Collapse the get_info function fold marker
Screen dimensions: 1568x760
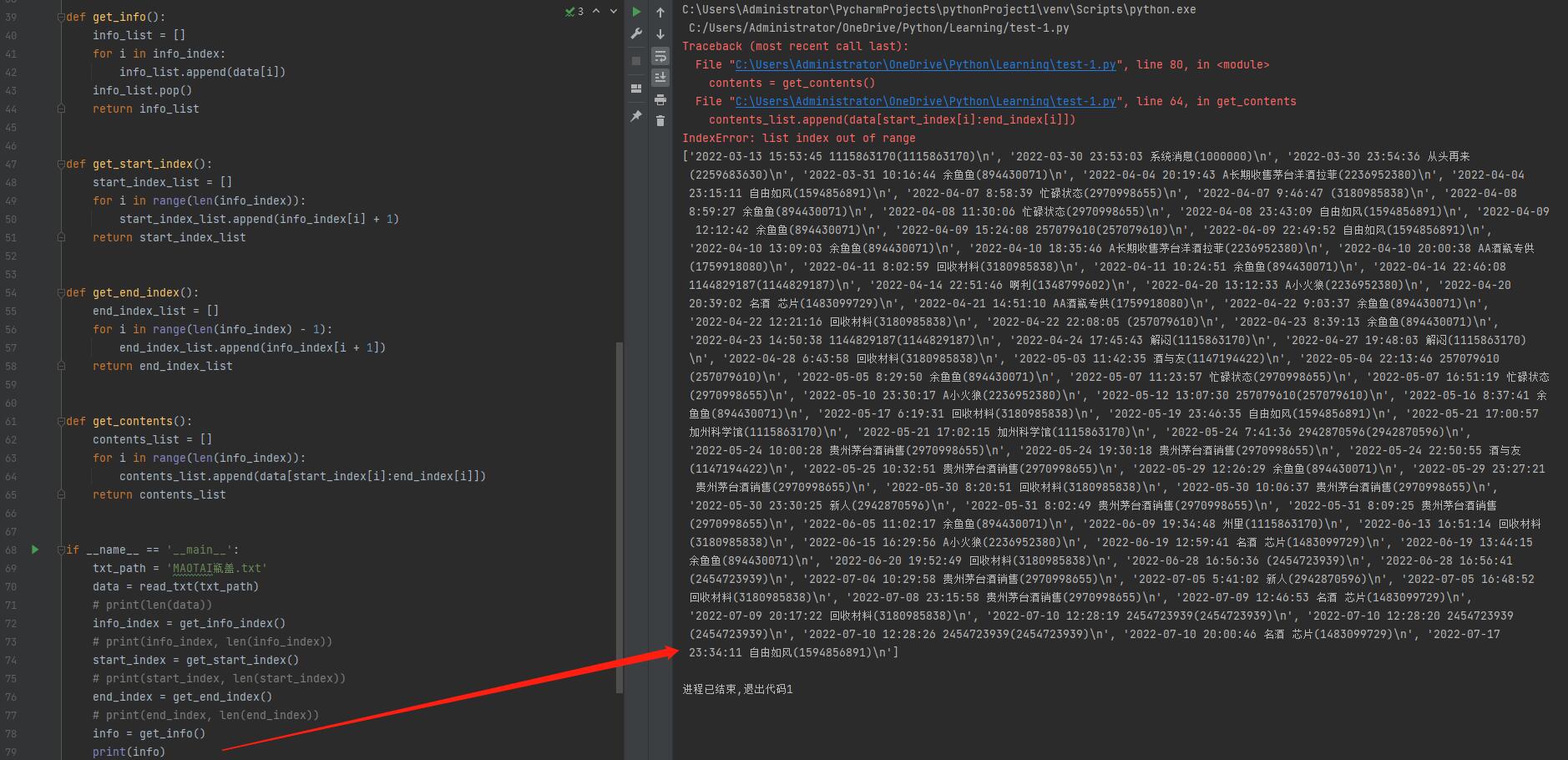pos(62,17)
